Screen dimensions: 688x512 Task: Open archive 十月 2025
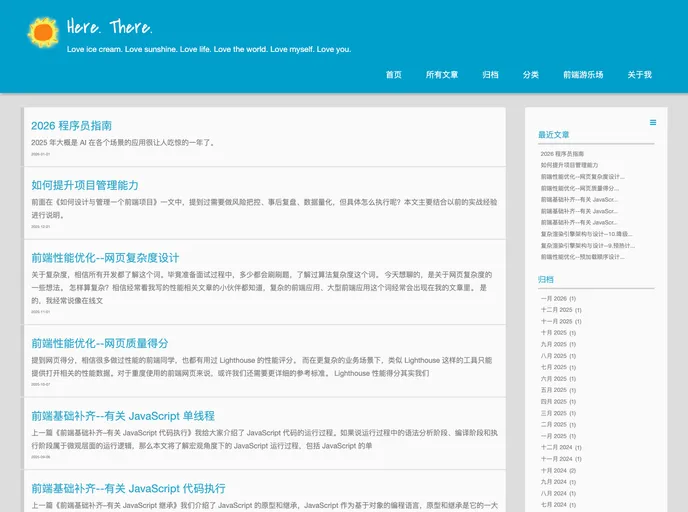[554, 333]
